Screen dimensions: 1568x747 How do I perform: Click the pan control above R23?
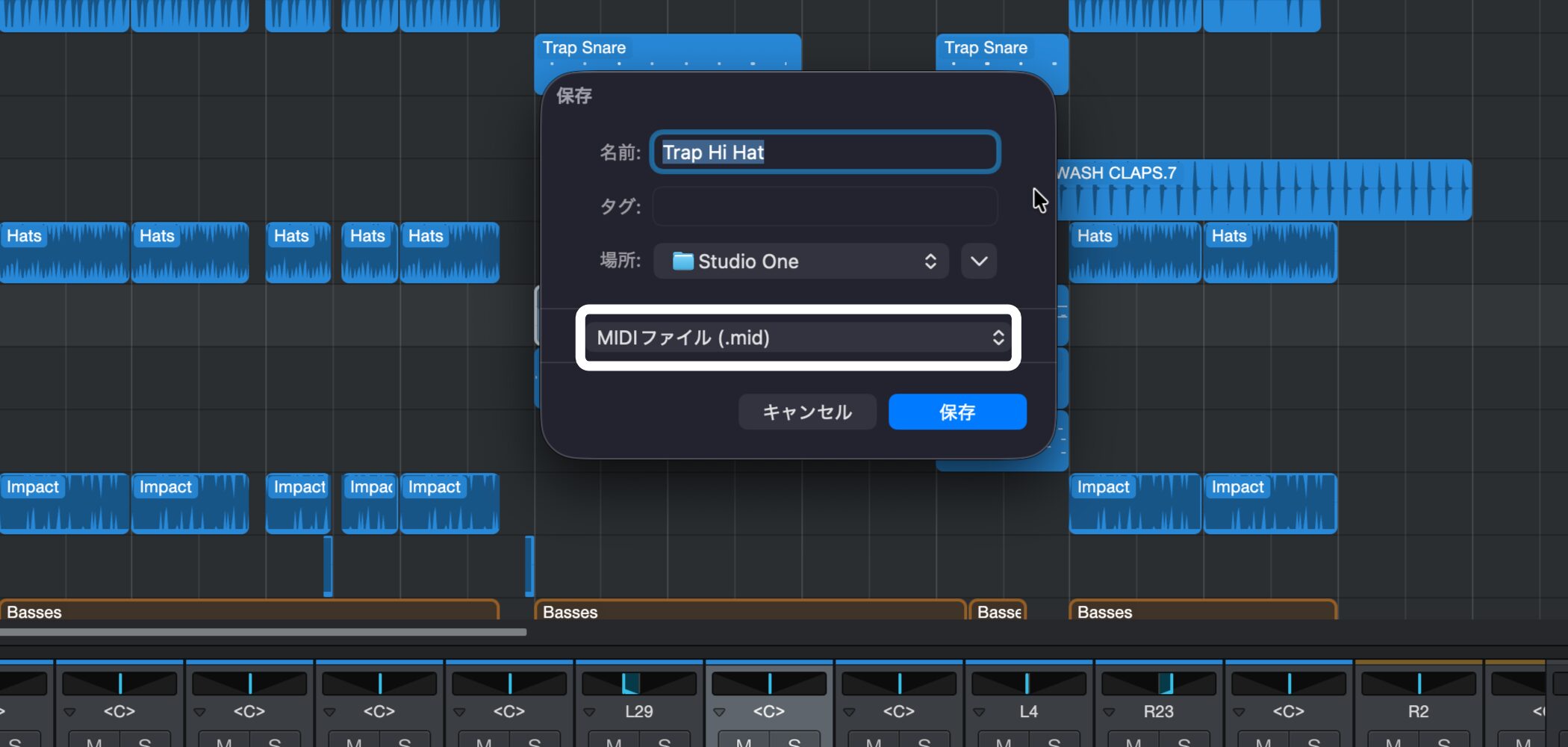point(1158,683)
